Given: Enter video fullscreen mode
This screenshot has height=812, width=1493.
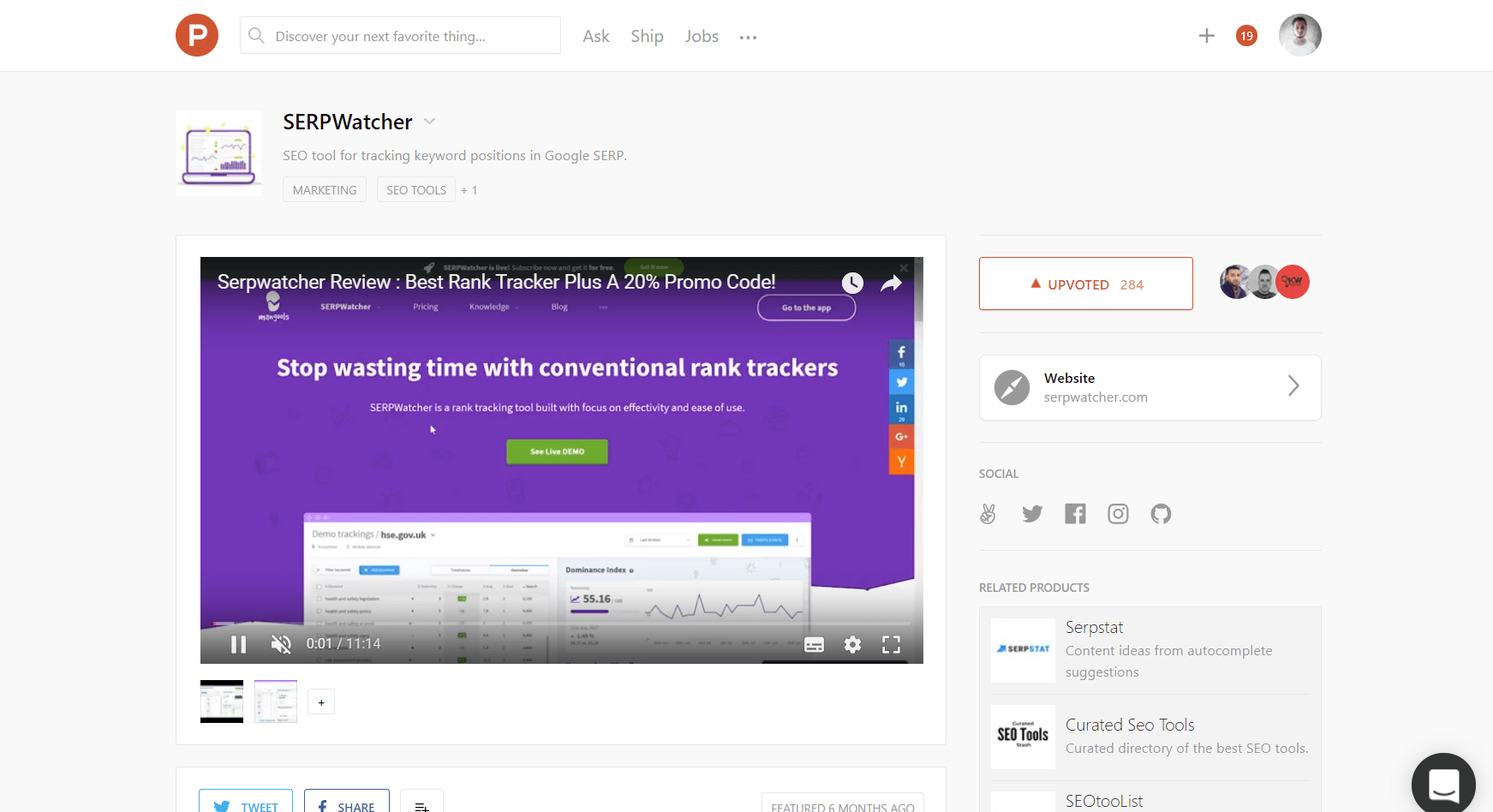Looking at the screenshot, I should (891, 644).
